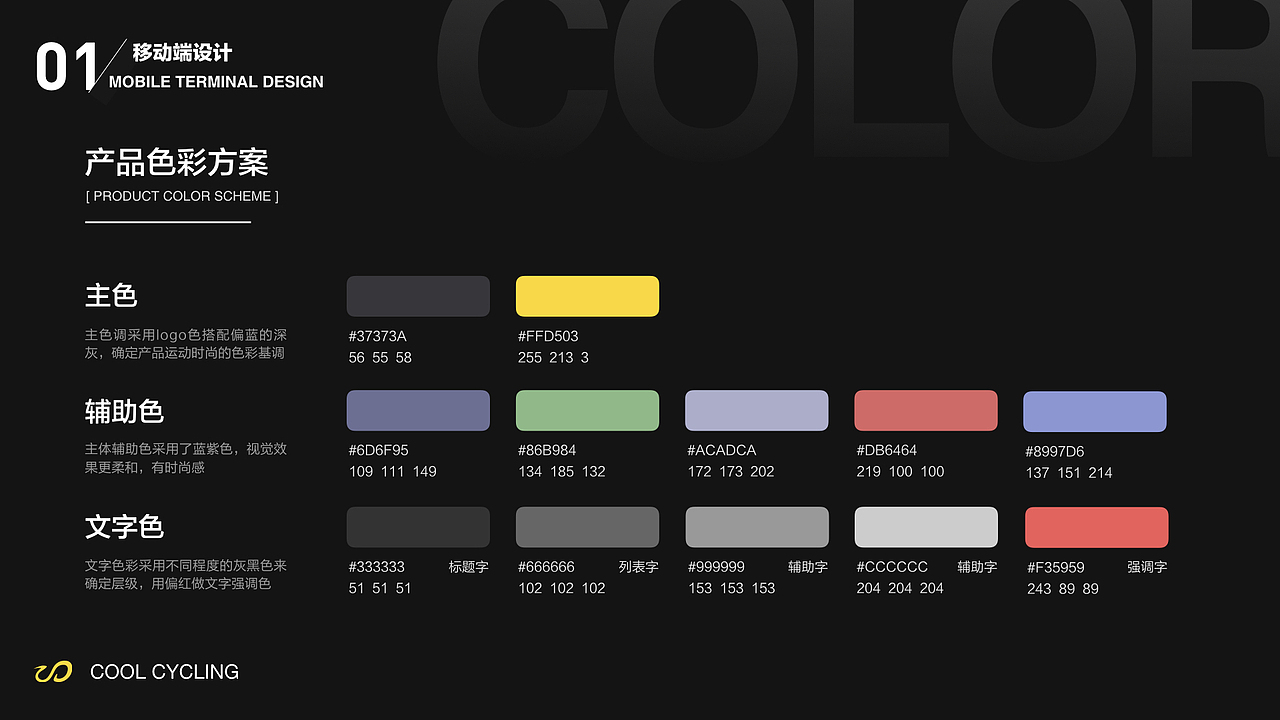Click the '109 111 149' RGB value
The image size is (1280, 720).
[x=393, y=471]
